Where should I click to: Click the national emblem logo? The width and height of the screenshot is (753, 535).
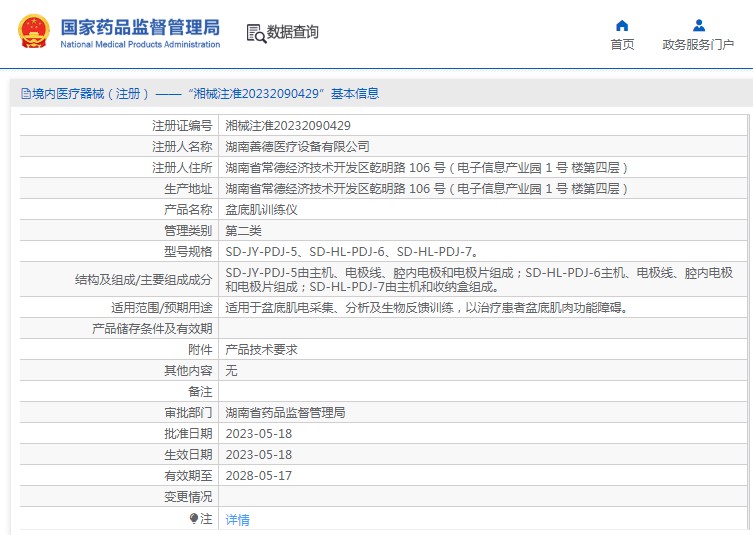34,31
